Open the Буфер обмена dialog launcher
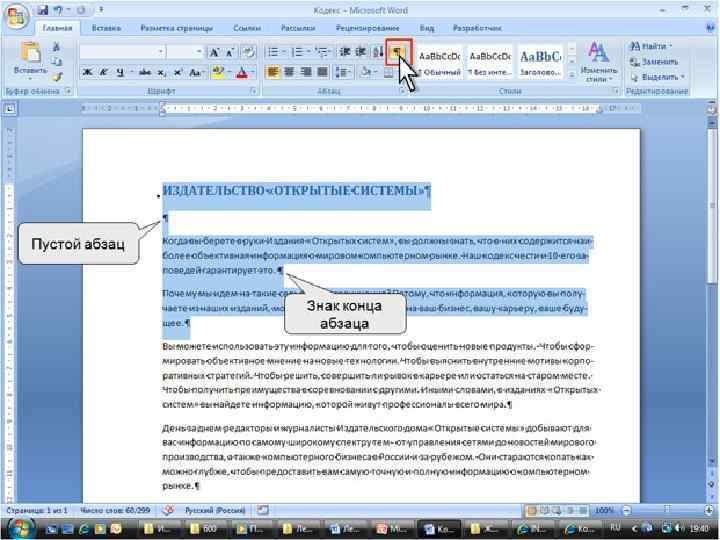Viewport: 720px width, 540px height. [68, 91]
